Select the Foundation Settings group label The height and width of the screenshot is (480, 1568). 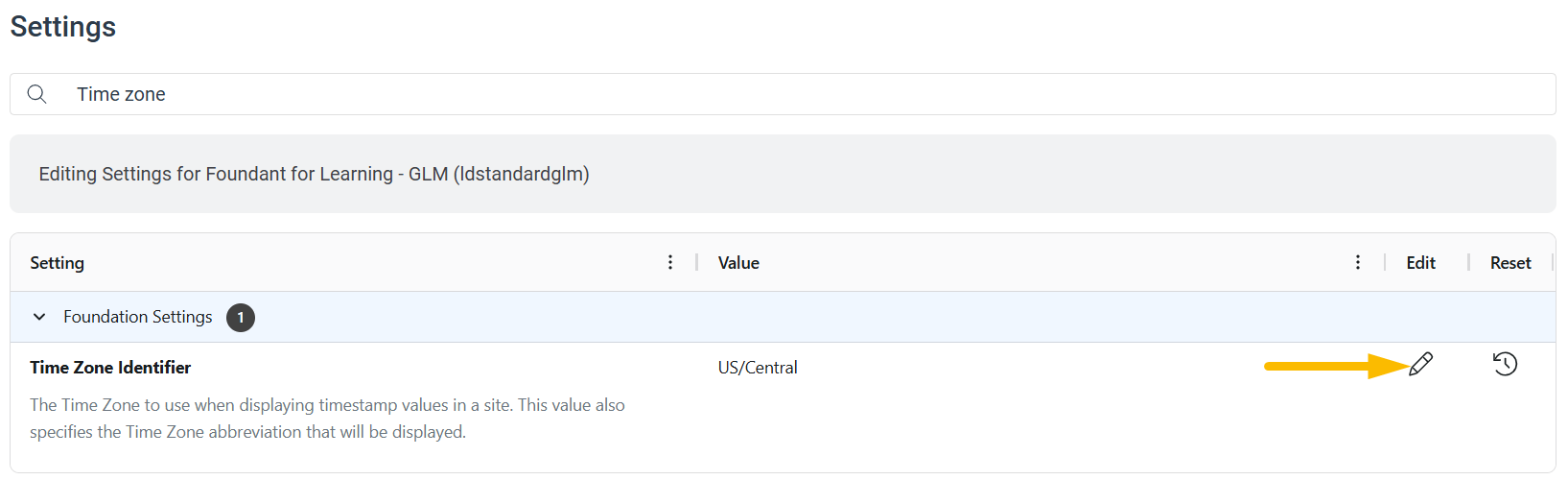(138, 317)
